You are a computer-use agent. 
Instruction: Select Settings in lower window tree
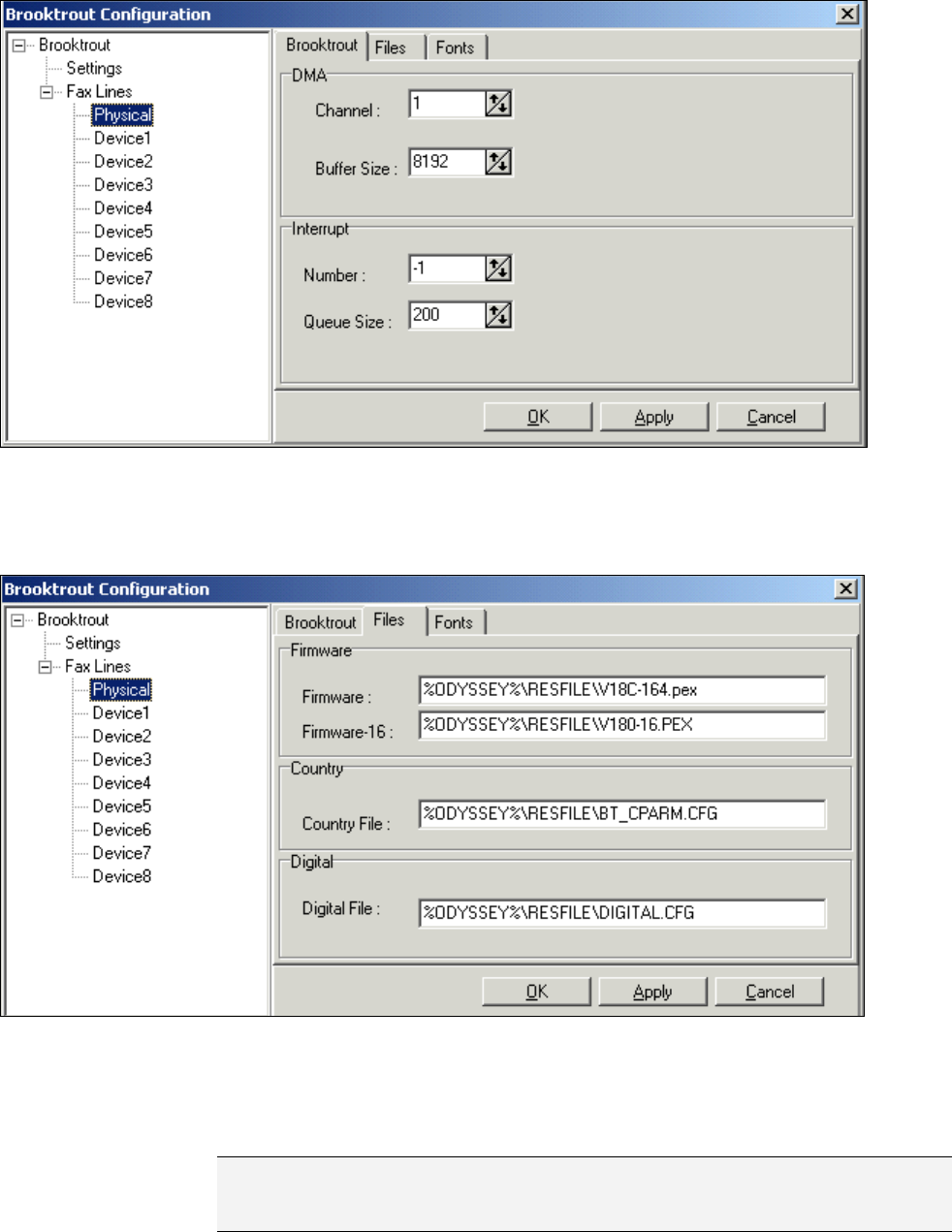(92, 644)
